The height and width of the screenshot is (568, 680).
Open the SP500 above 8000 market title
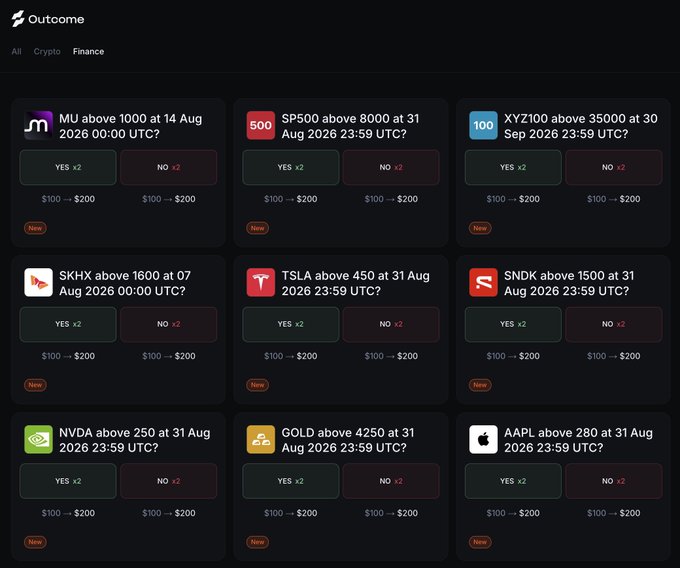coord(350,126)
